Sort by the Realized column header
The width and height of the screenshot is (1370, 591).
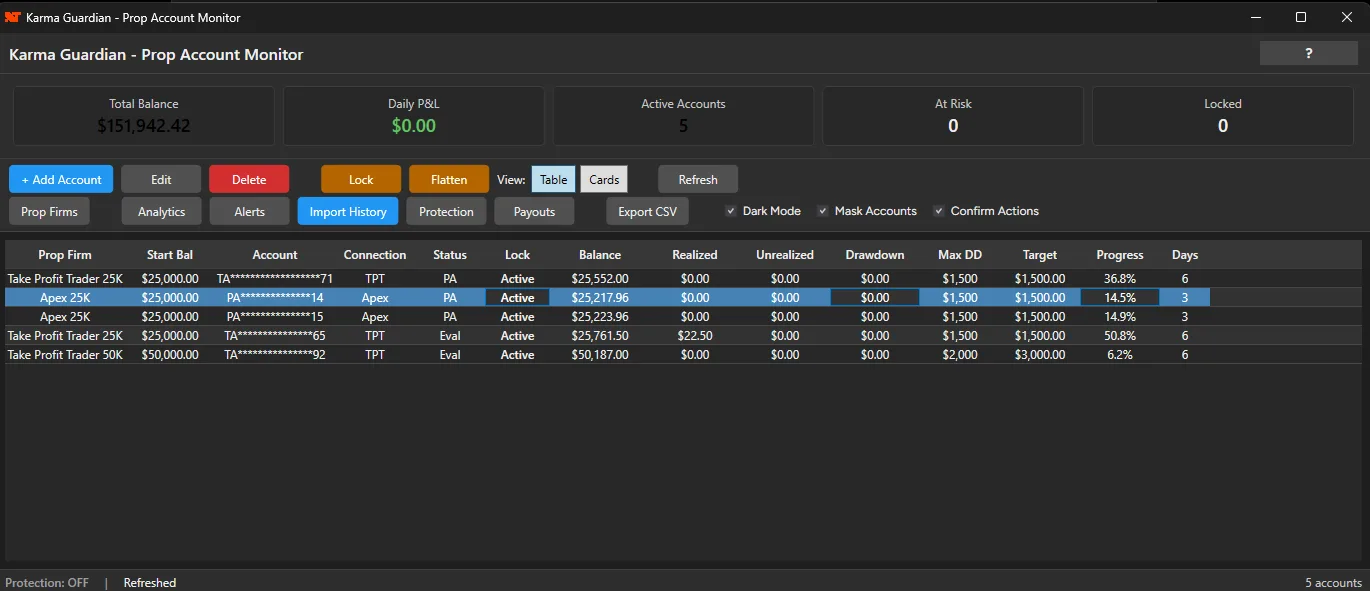click(x=695, y=255)
